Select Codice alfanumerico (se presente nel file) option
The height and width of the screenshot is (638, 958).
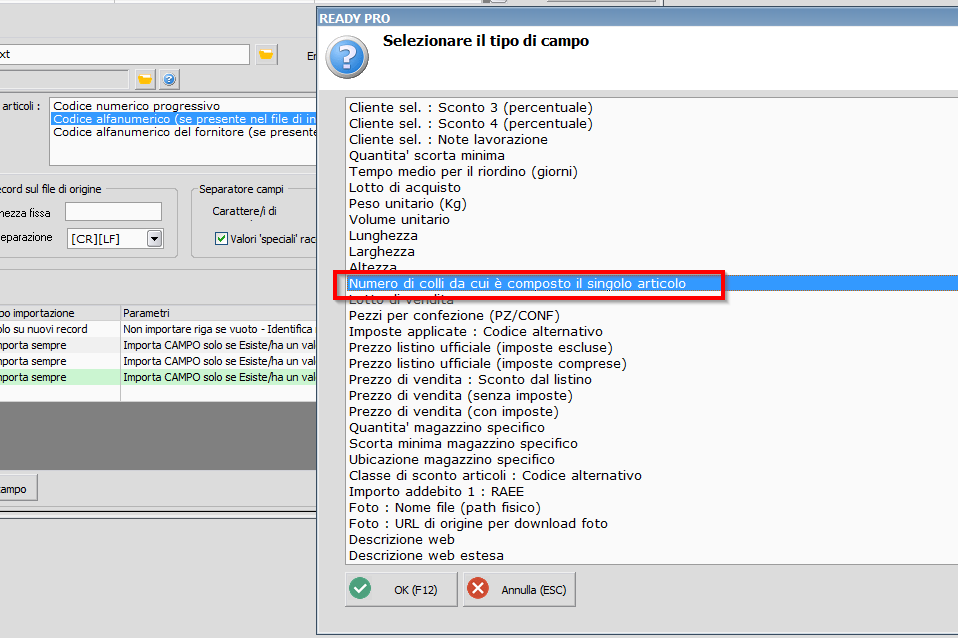184,119
